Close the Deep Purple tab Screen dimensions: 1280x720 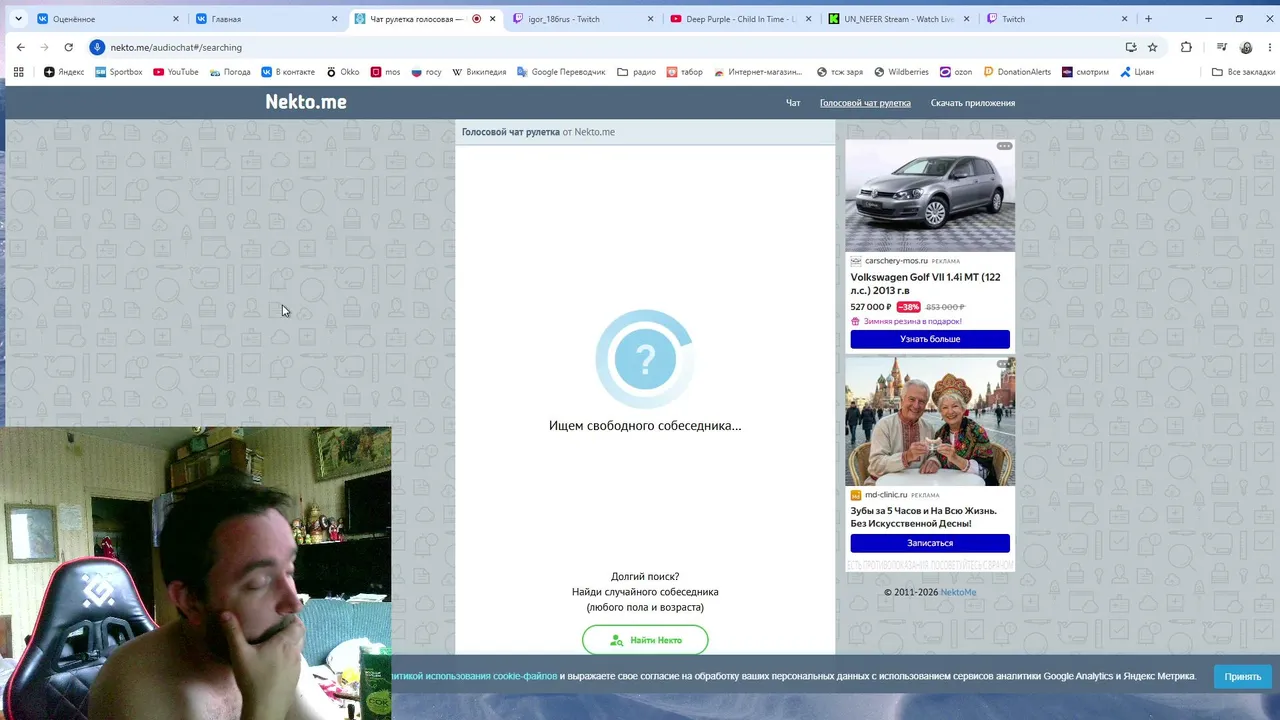(x=808, y=19)
